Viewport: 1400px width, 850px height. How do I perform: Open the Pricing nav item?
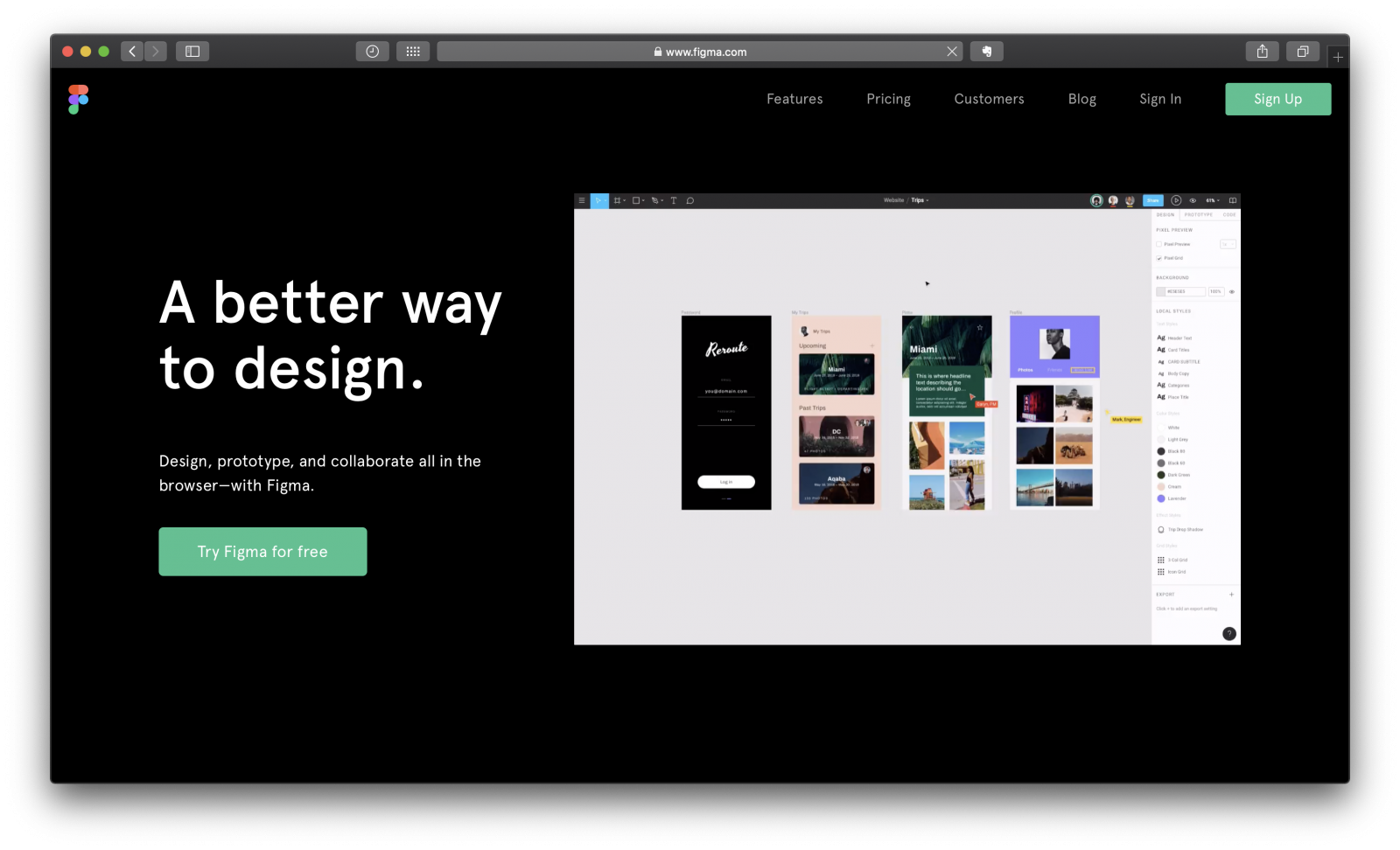(889, 99)
